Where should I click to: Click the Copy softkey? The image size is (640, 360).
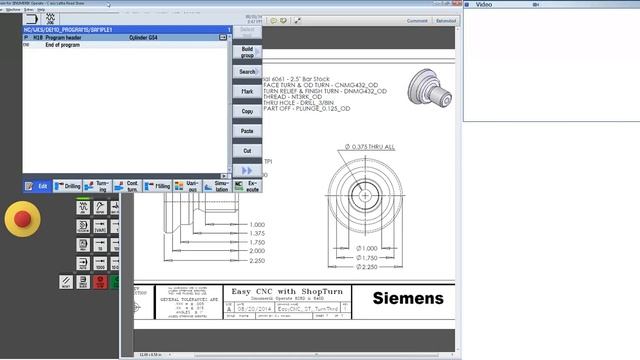[x=247, y=111]
